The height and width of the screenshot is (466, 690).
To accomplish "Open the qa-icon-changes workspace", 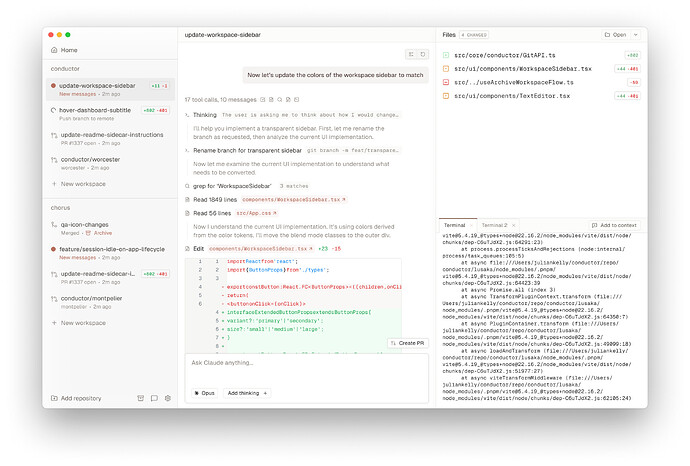I will [x=110, y=228].
